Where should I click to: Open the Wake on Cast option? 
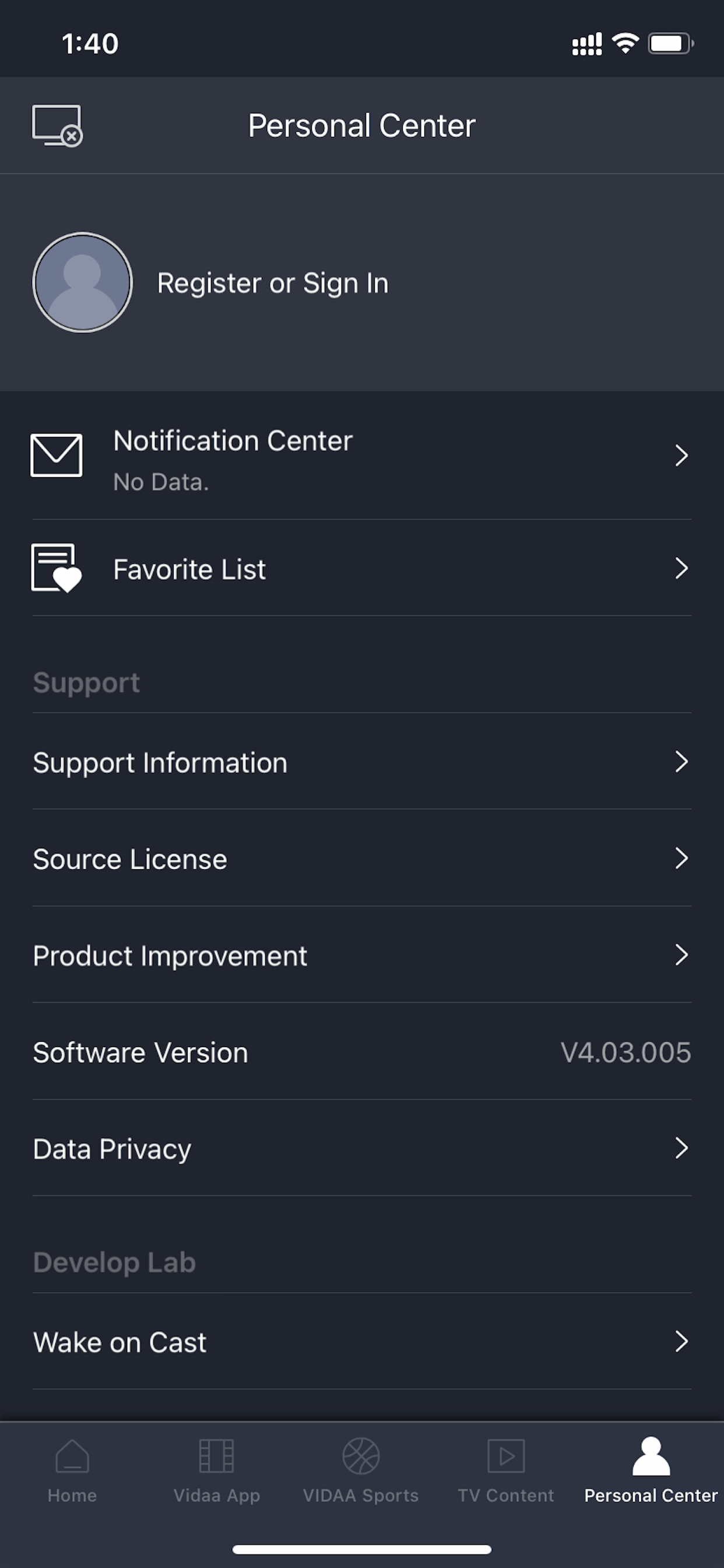pyautogui.click(x=121, y=1342)
